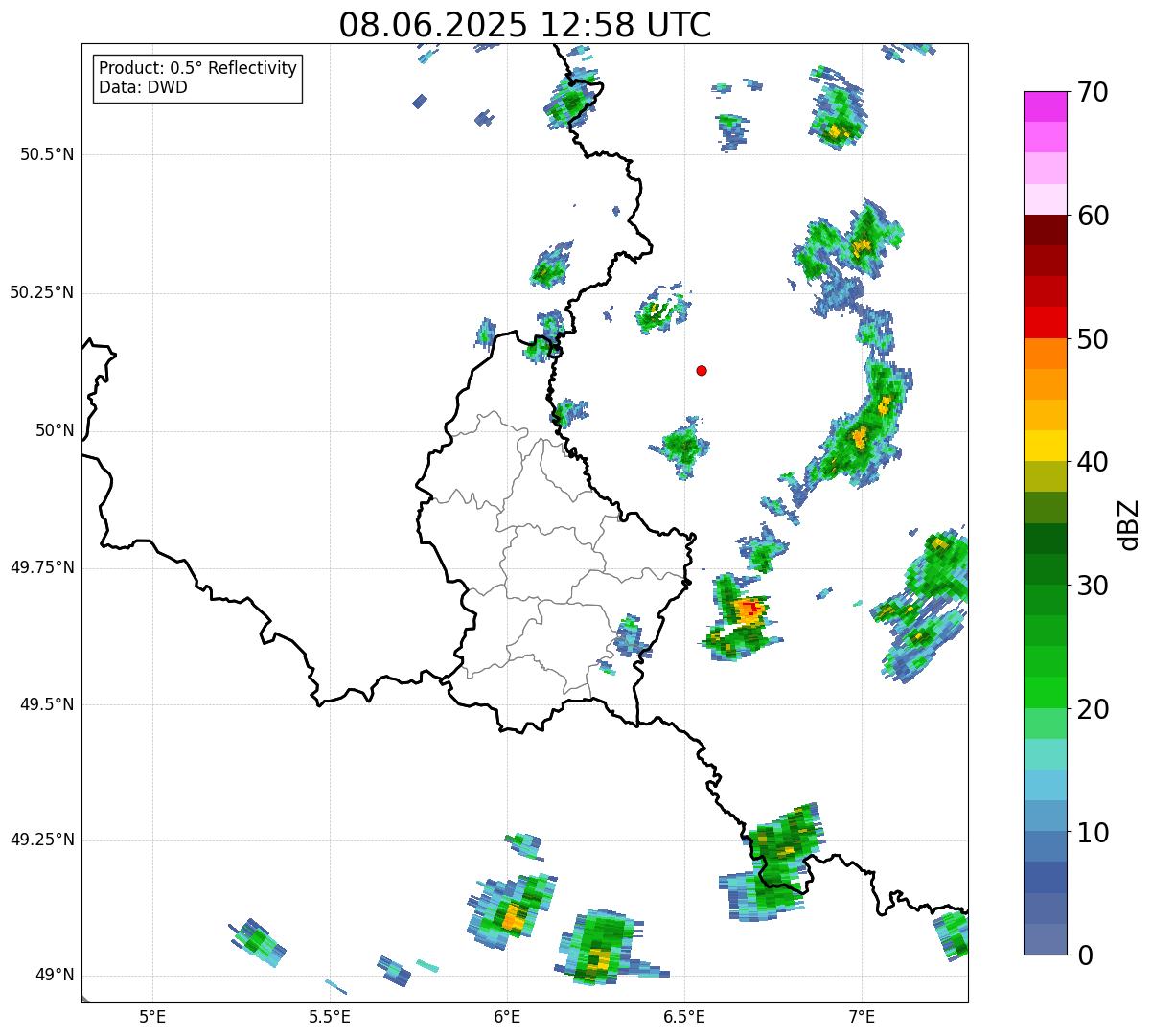Click the colorbar value 70
Viewport: 1152px width, 1036px height.
[1094, 92]
